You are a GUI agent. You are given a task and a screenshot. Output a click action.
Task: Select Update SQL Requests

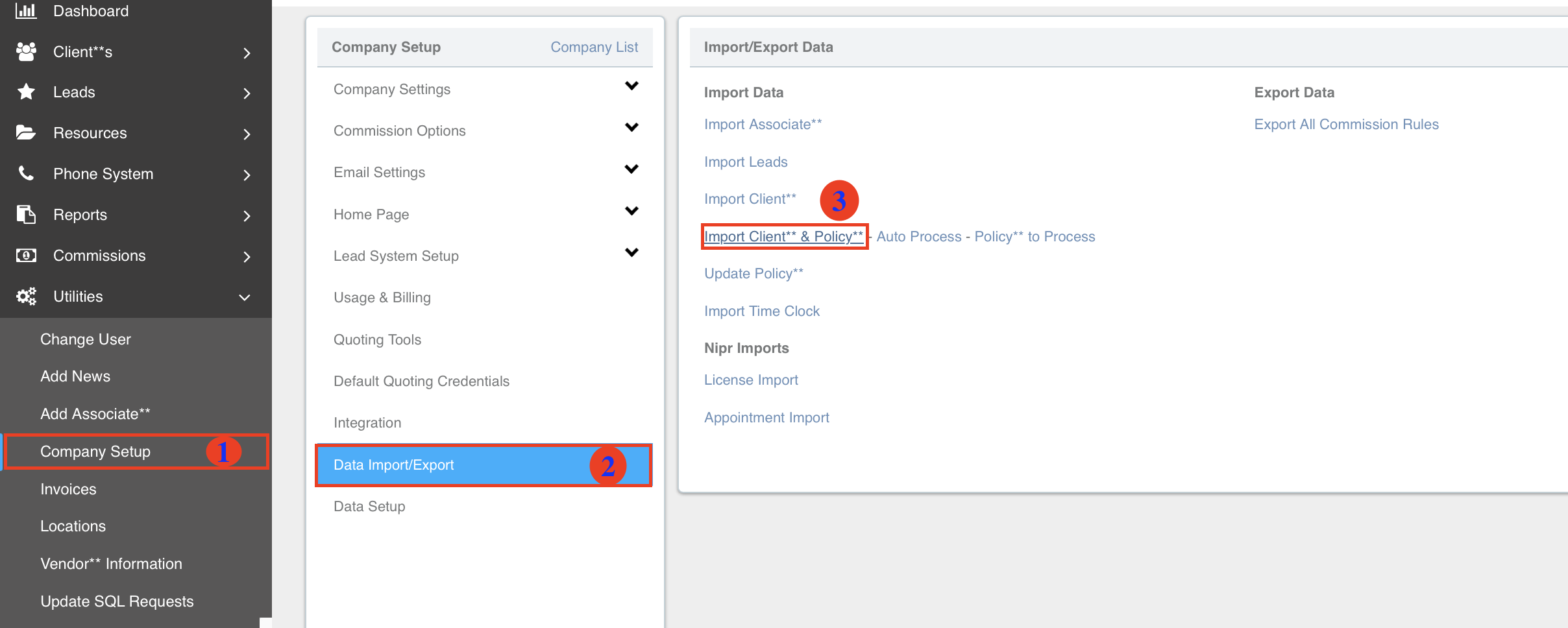pos(117,601)
